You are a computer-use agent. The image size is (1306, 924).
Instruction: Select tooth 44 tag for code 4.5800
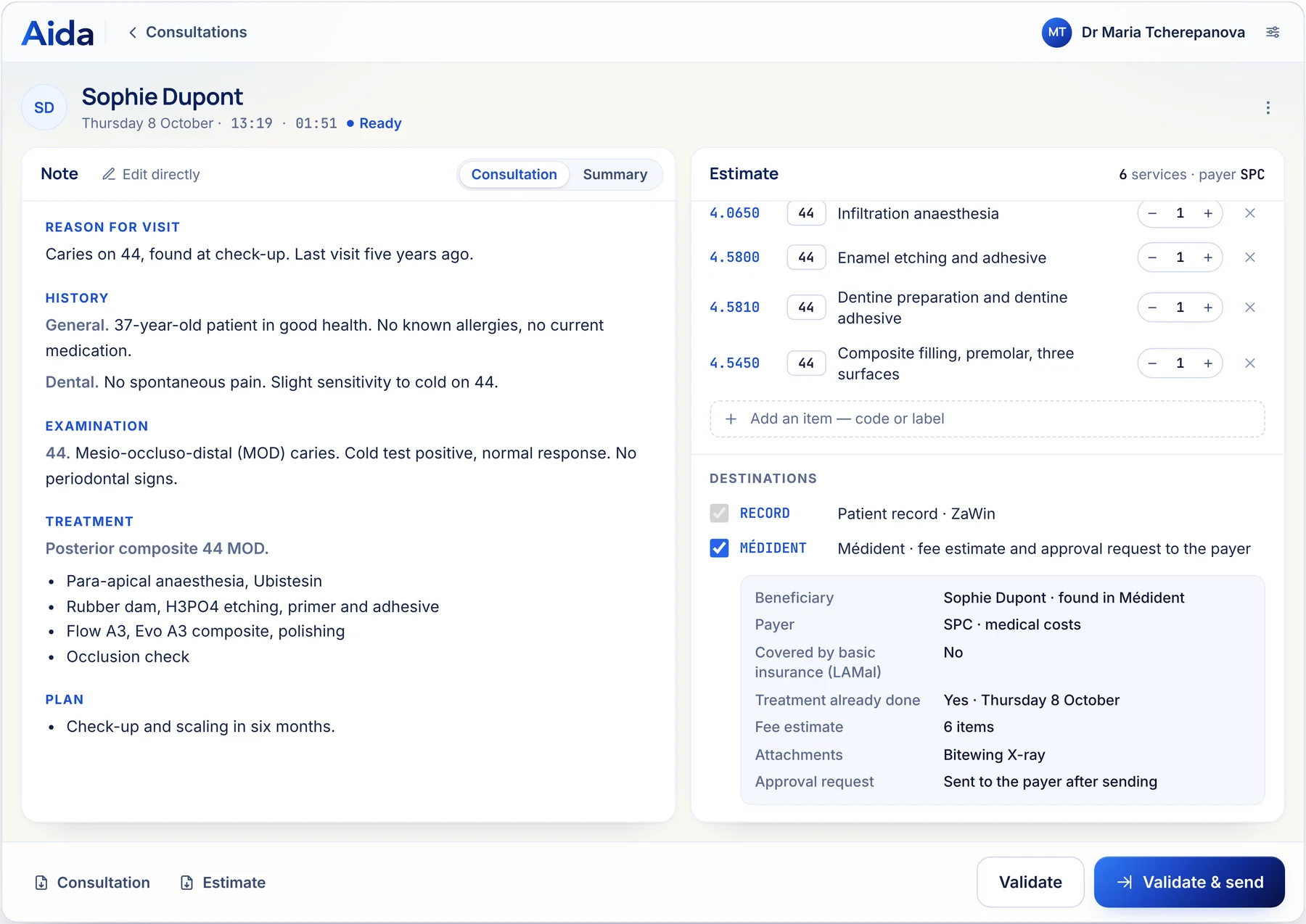806,257
